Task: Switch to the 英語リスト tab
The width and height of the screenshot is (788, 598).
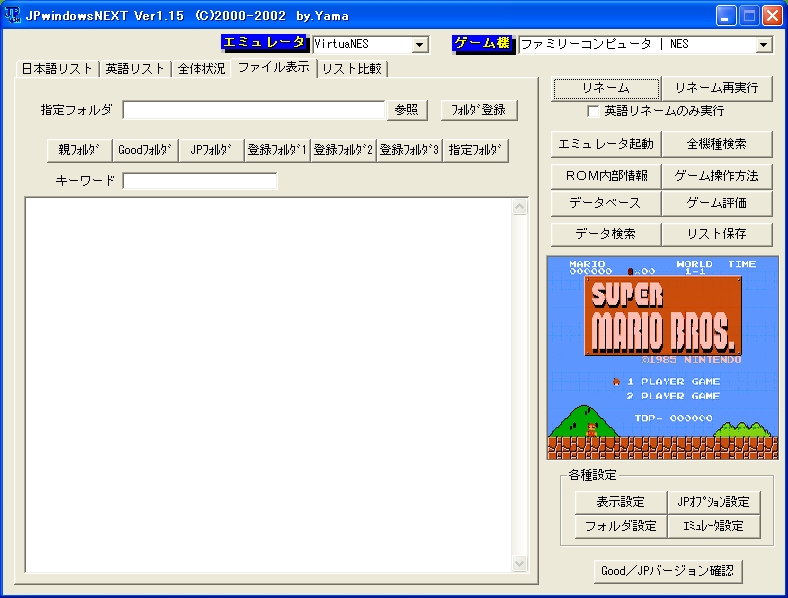Action: tap(135, 69)
